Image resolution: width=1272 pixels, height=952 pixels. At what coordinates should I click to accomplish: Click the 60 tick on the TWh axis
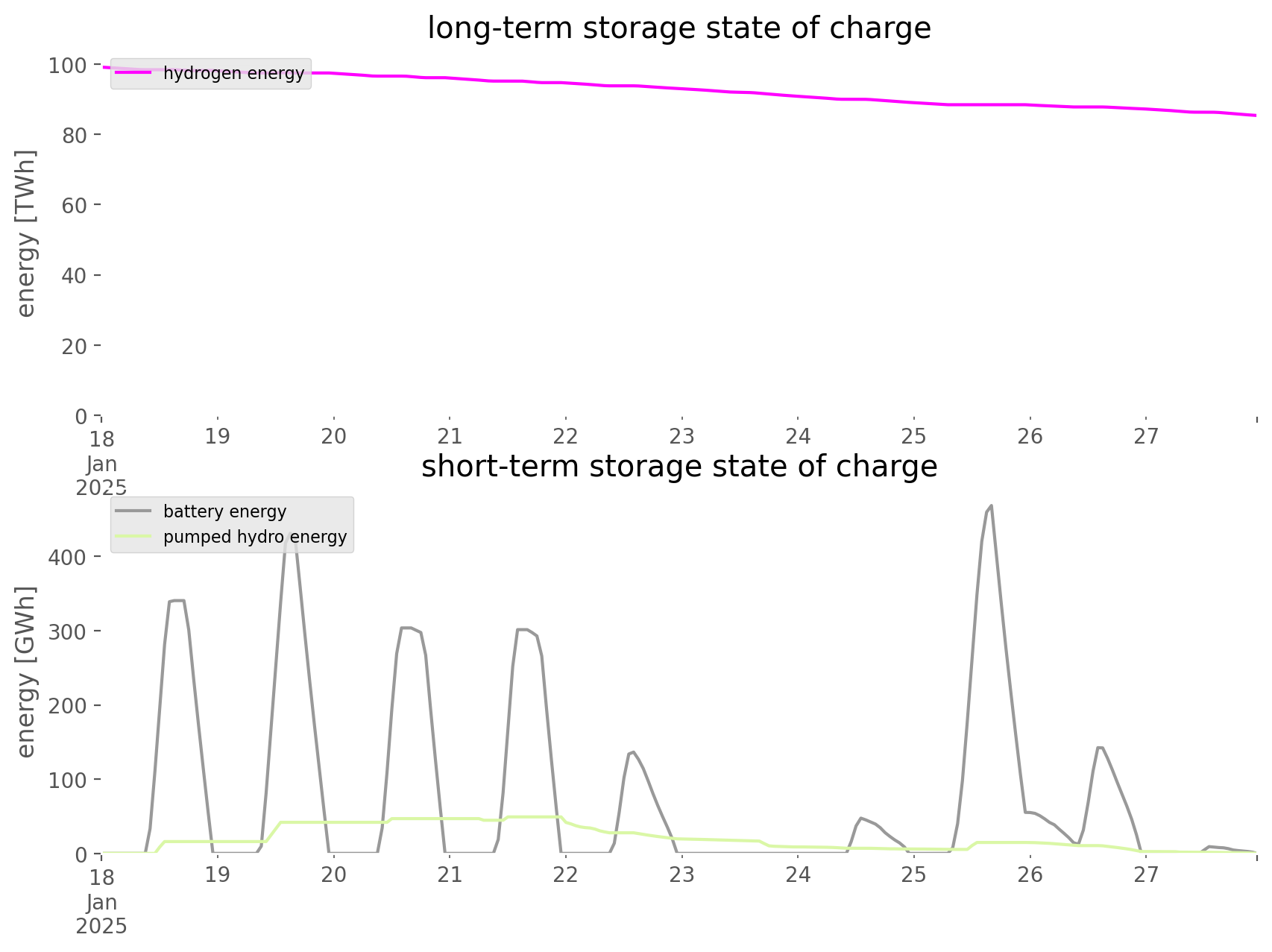(75, 205)
